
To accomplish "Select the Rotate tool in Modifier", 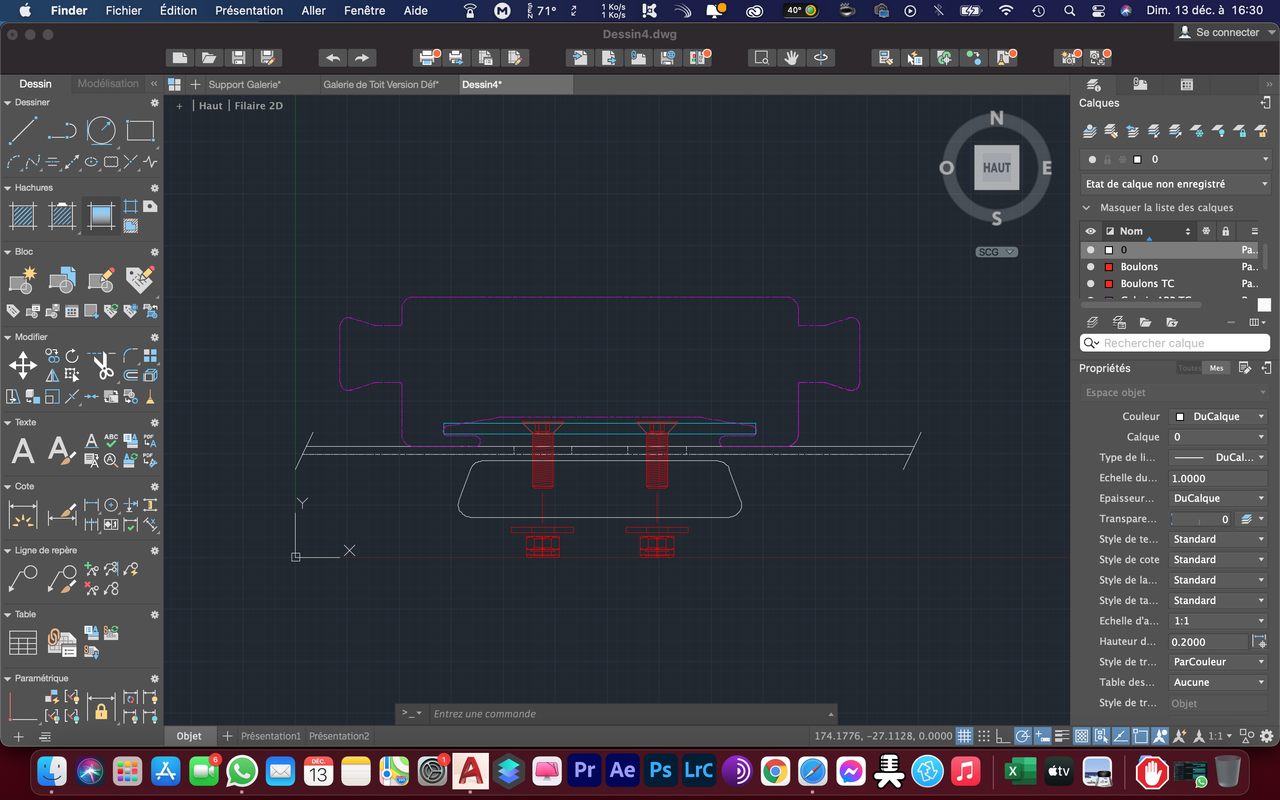I will [72, 356].
